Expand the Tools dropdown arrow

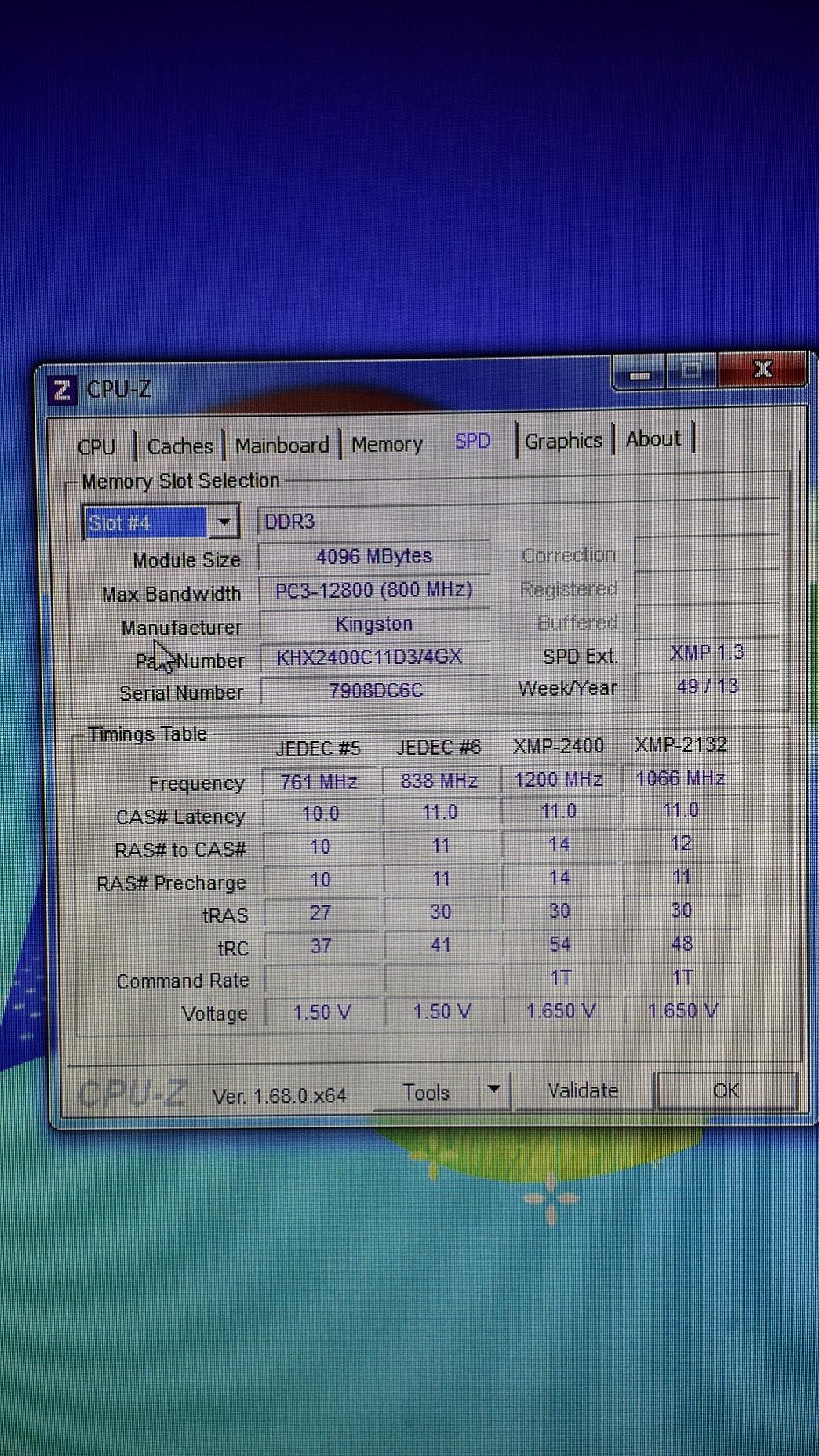[x=493, y=1090]
